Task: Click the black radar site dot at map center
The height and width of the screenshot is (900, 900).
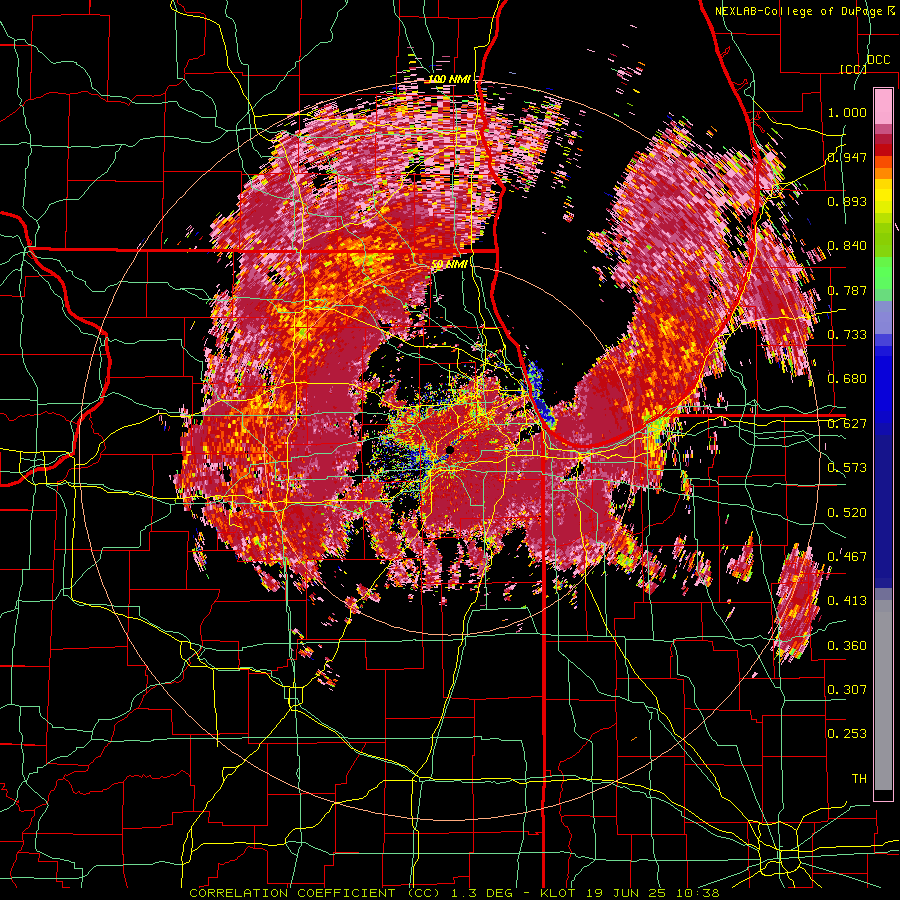Action: (x=449, y=451)
